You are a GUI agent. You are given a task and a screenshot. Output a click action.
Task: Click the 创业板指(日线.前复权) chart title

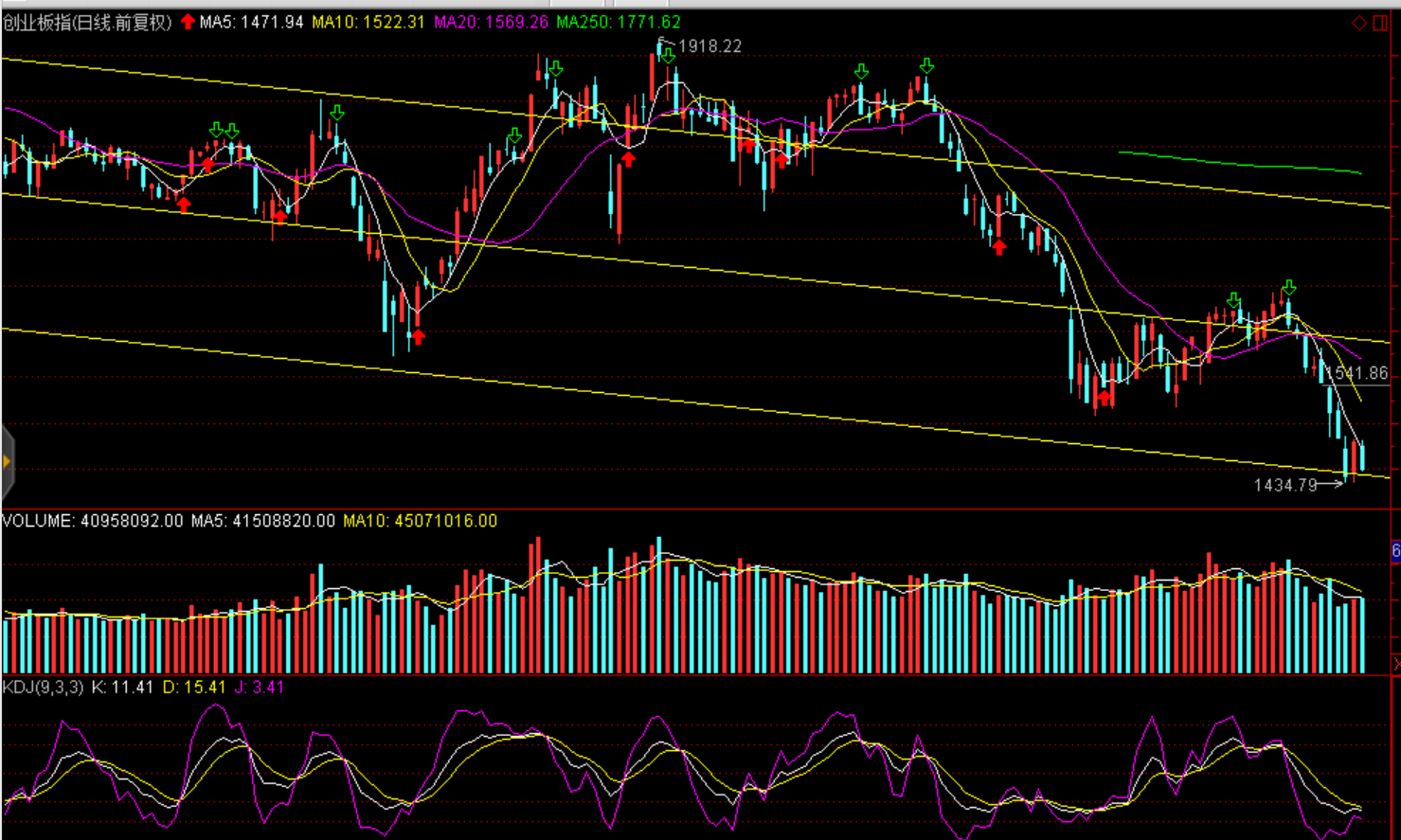(87, 22)
